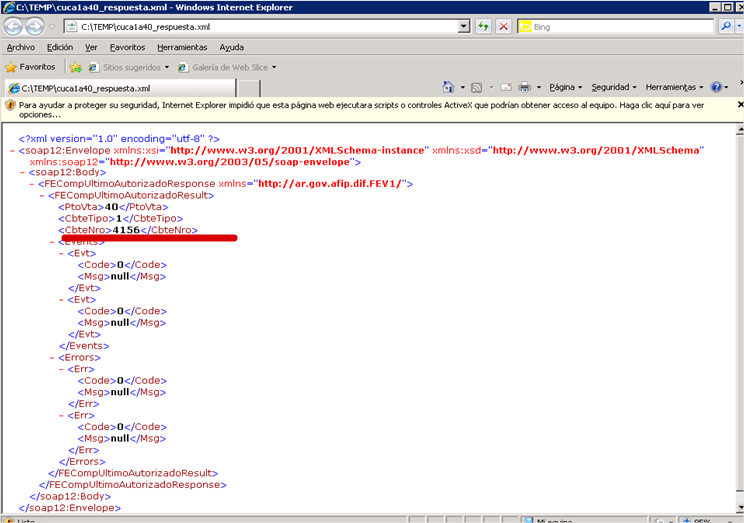The image size is (744, 523).
Task: Click the Print icon
Action: point(524,87)
